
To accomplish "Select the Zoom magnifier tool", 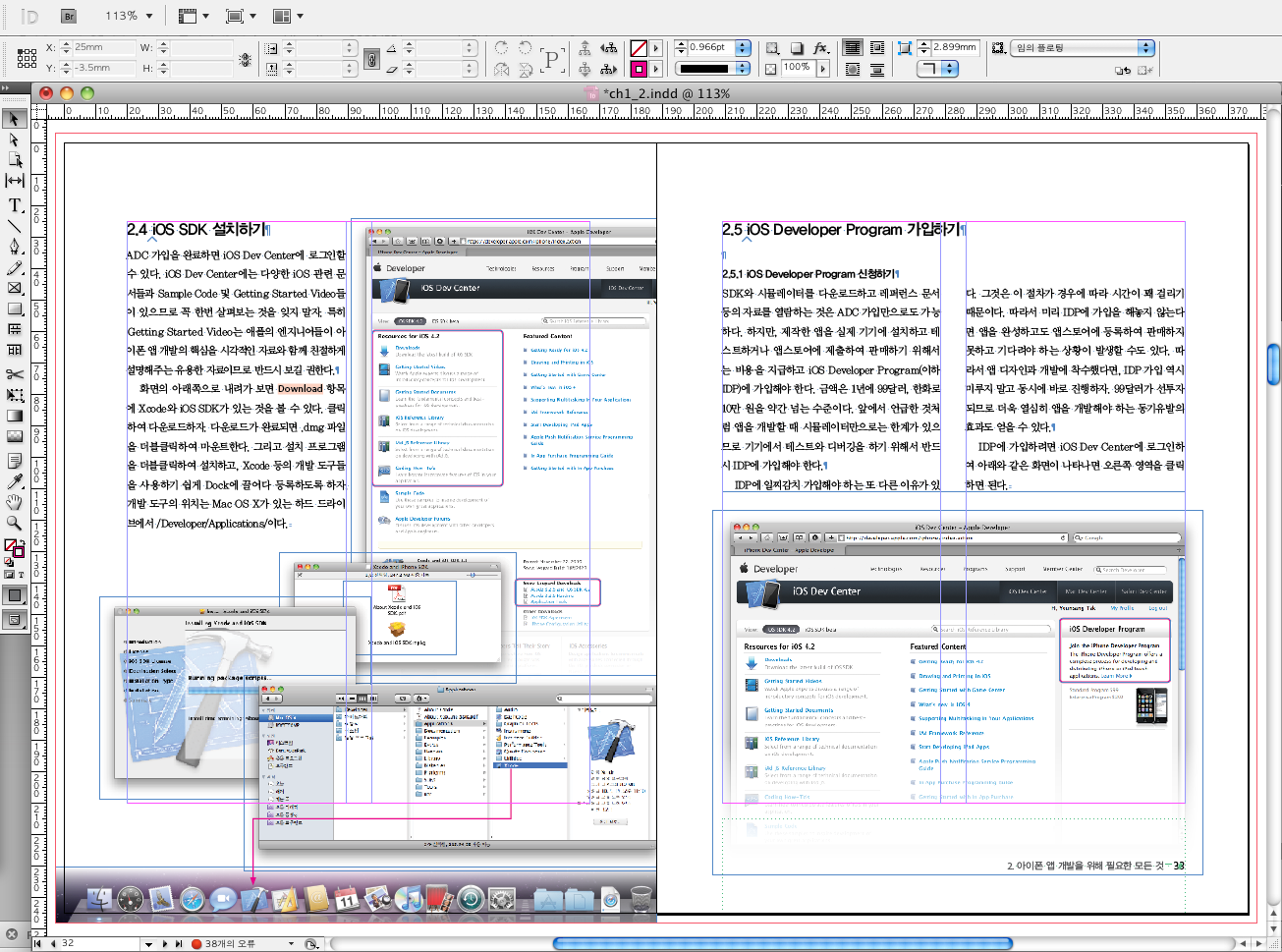I will tap(15, 524).
